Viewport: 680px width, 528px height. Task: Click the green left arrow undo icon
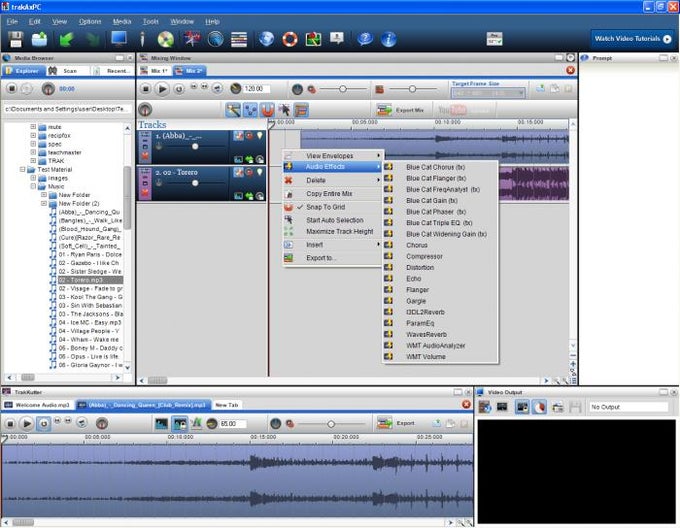[x=66, y=39]
